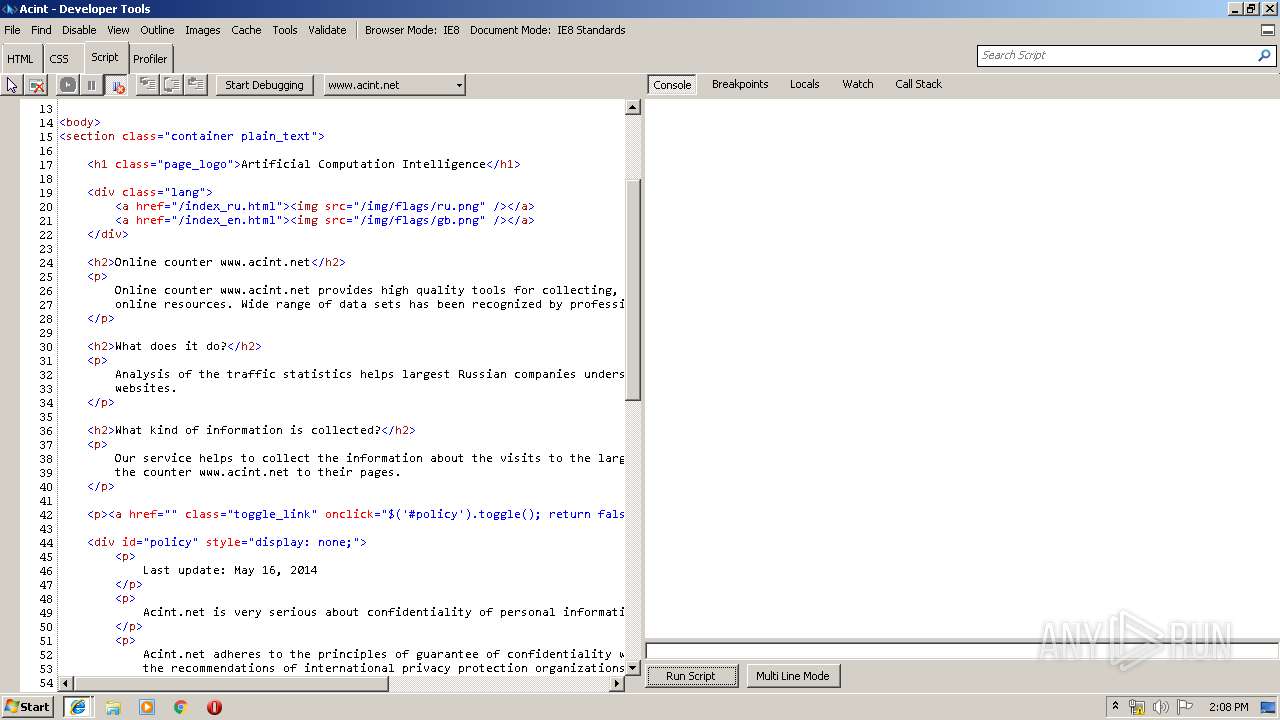Click the continue debugging play icon
This screenshot has width=1280, height=720.
(x=68, y=85)
